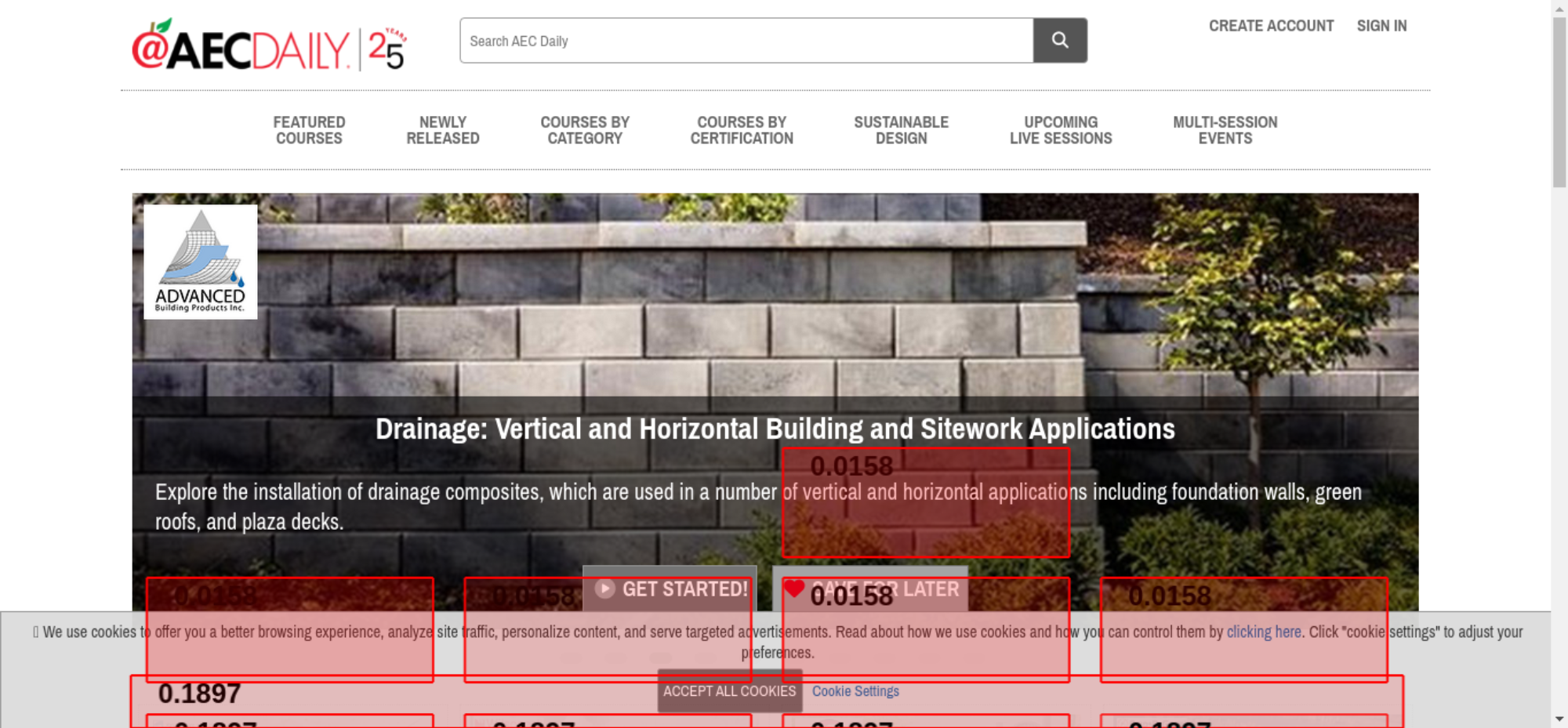Viewport: 1568px width, 728px height.
Task: Click the Sign In link
Action: click(x=1381, y=26)
